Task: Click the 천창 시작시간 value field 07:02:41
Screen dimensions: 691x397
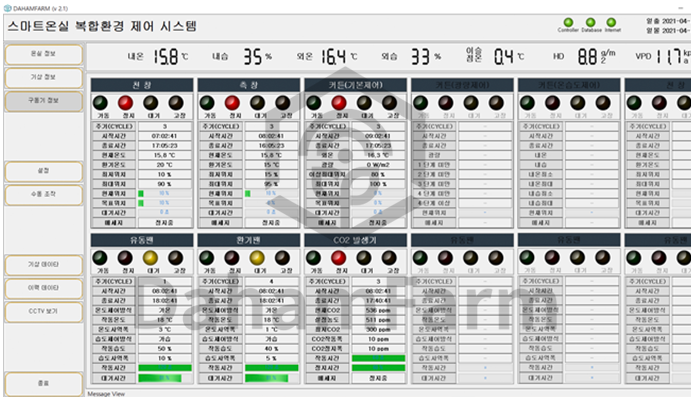Action: coord(165,136)
